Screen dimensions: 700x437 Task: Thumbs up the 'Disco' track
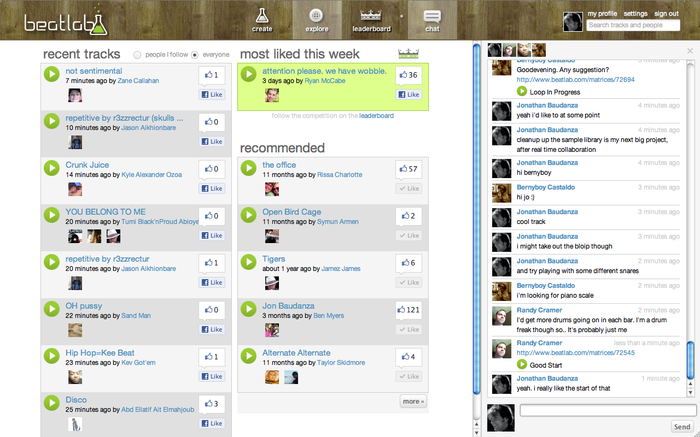(210, 404)
